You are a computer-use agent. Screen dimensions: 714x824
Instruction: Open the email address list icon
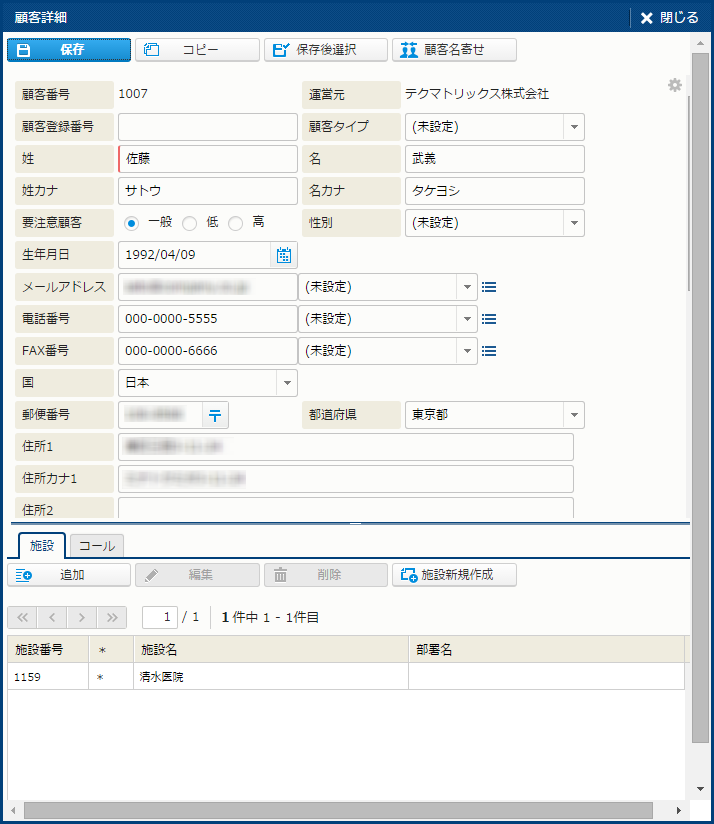click(489, 287)
